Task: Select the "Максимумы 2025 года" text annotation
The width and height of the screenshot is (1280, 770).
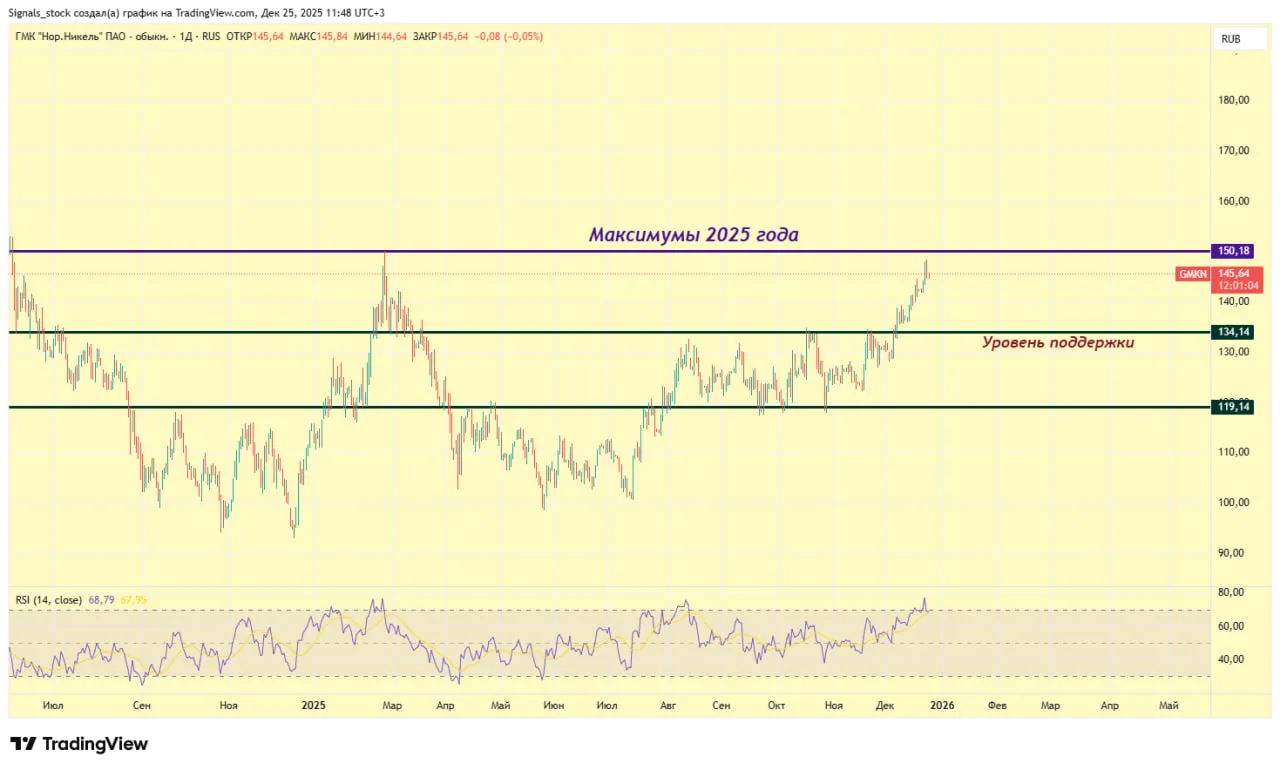Action: click(693, 235)
